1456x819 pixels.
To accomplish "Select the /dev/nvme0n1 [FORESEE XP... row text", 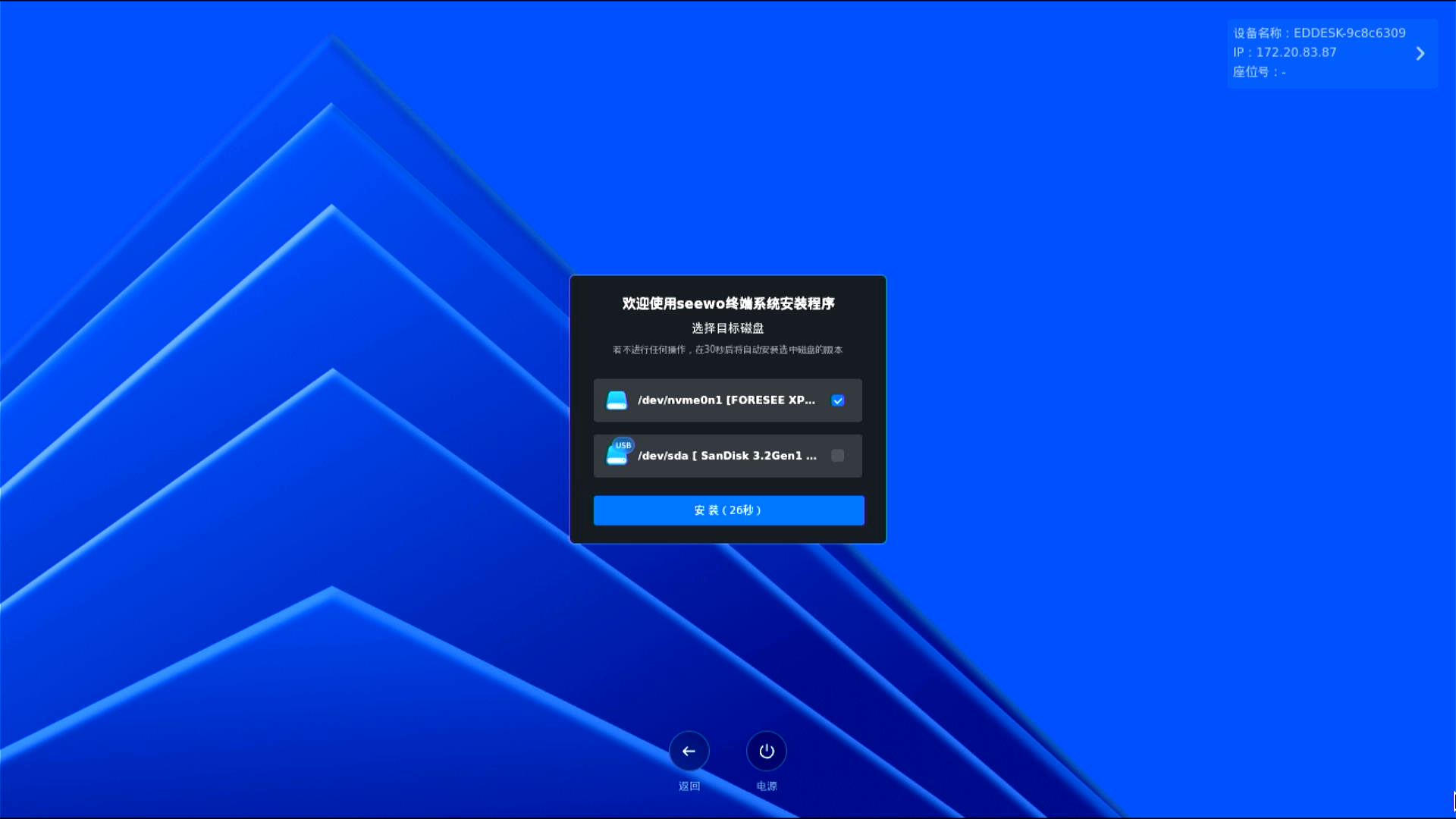I will 726,400.
